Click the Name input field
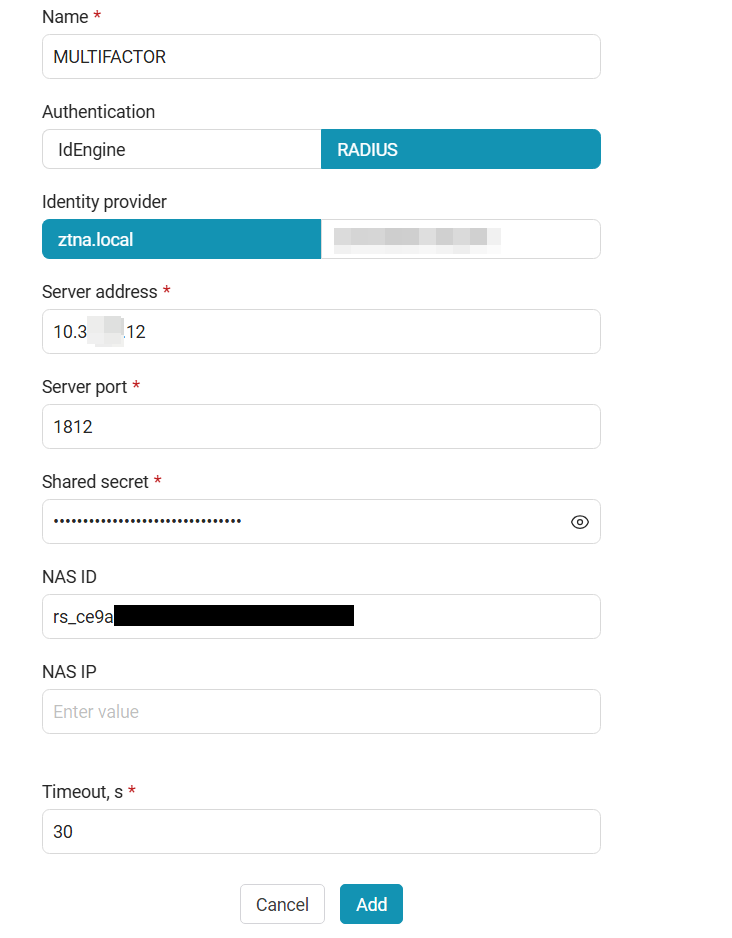 [321, 57]
